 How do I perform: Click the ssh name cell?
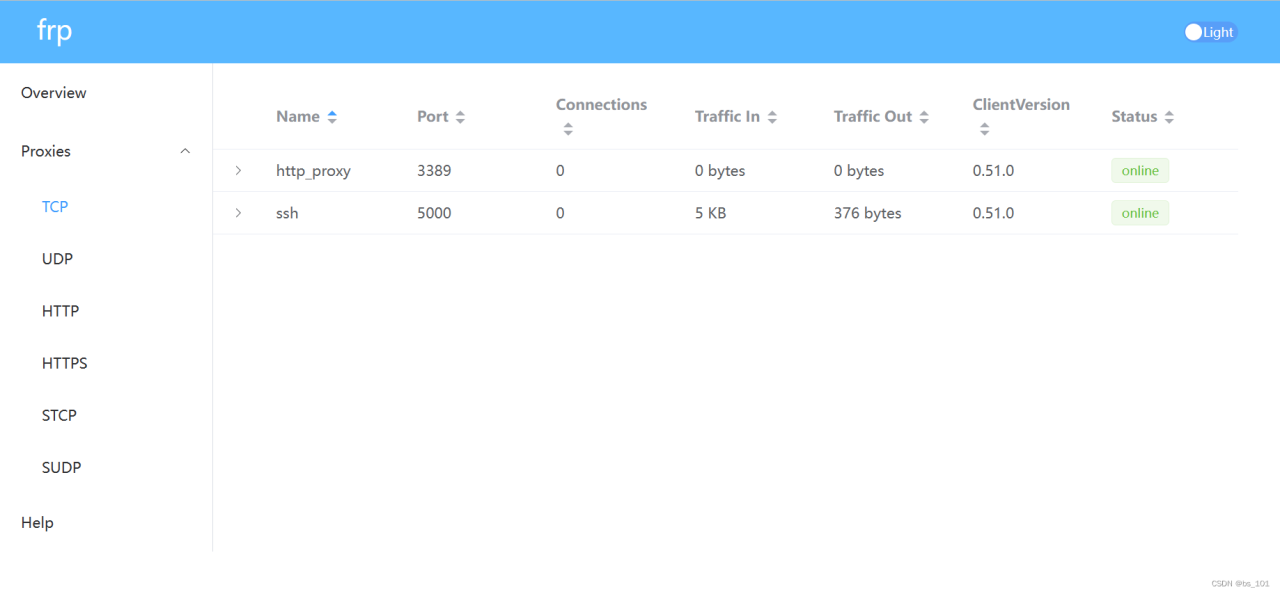(x=287, y=213)
